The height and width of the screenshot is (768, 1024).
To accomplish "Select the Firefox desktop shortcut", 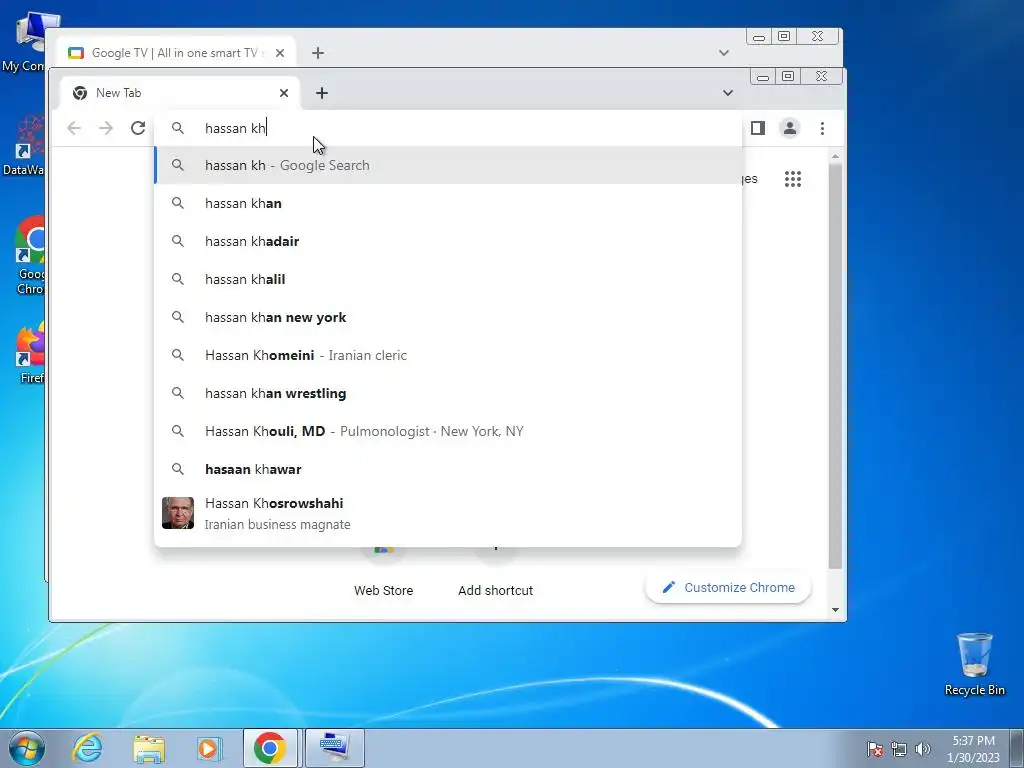I will click(x=29, y=353).
